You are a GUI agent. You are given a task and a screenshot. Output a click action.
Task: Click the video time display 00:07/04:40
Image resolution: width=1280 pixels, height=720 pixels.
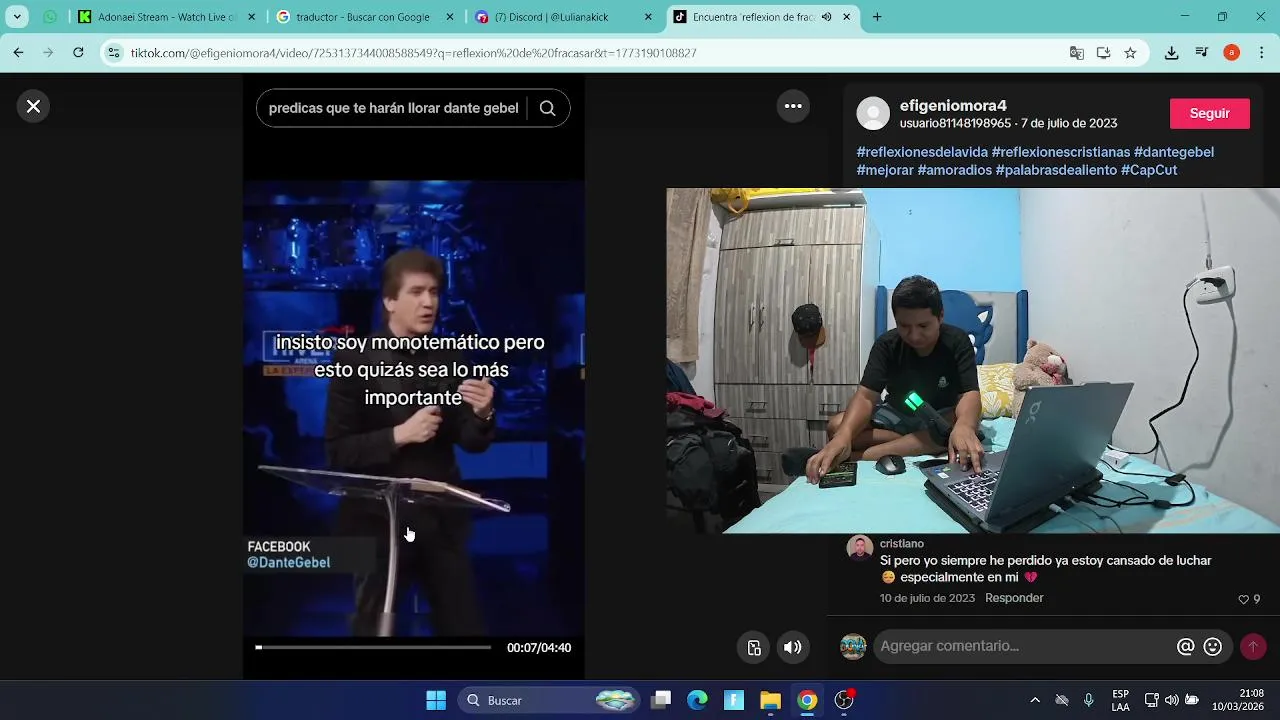pos(539,648)
